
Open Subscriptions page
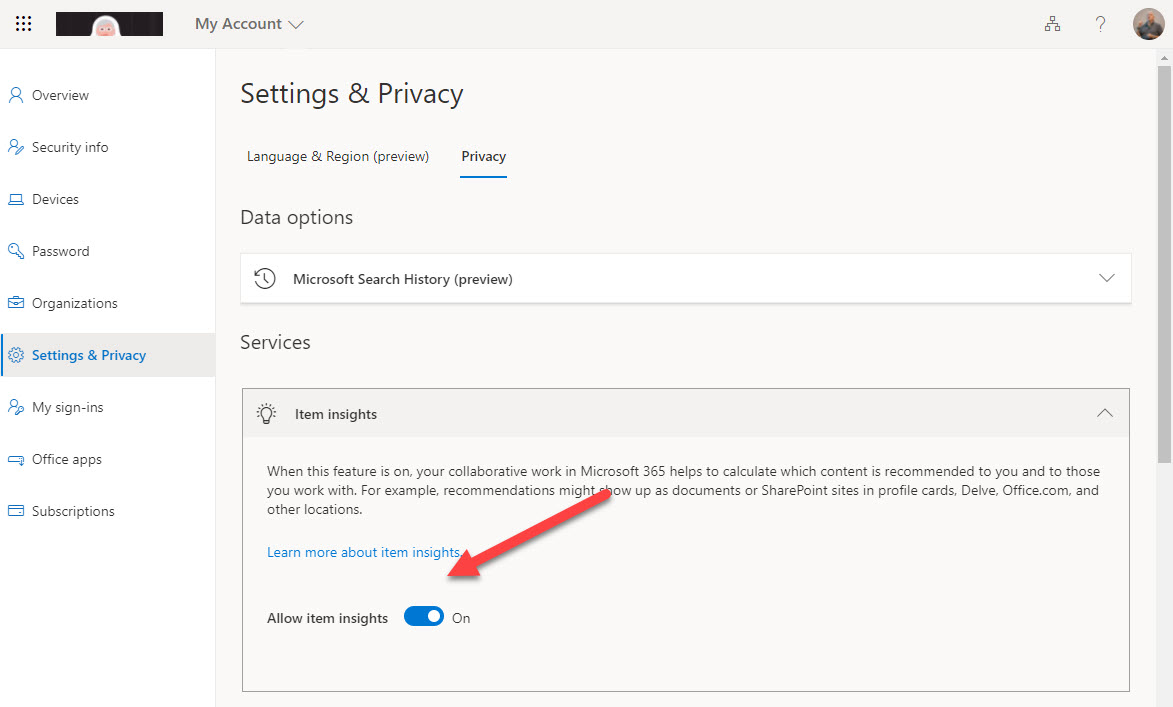73,511
